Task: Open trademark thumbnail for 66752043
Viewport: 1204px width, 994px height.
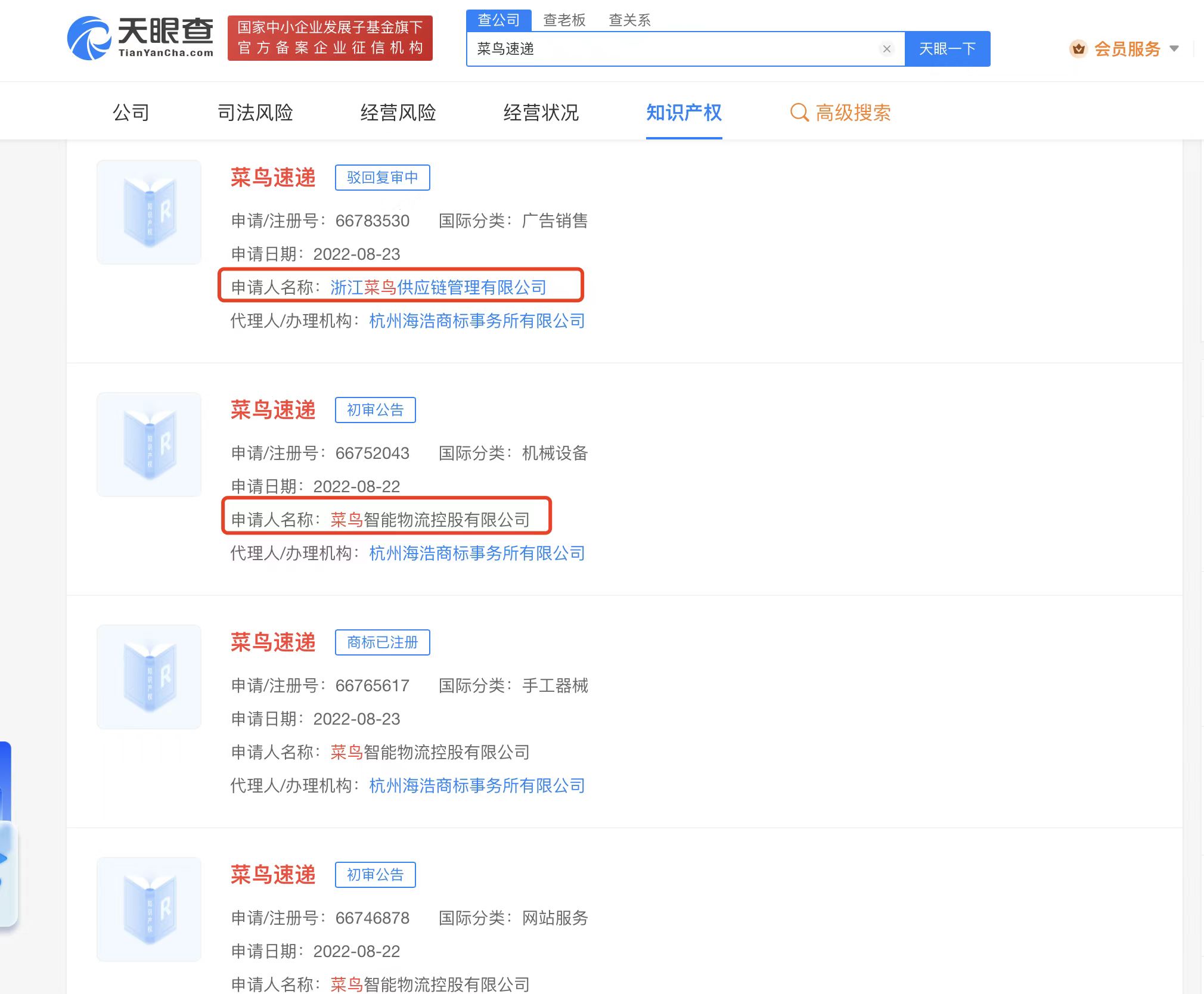Action: pos(149,445)
